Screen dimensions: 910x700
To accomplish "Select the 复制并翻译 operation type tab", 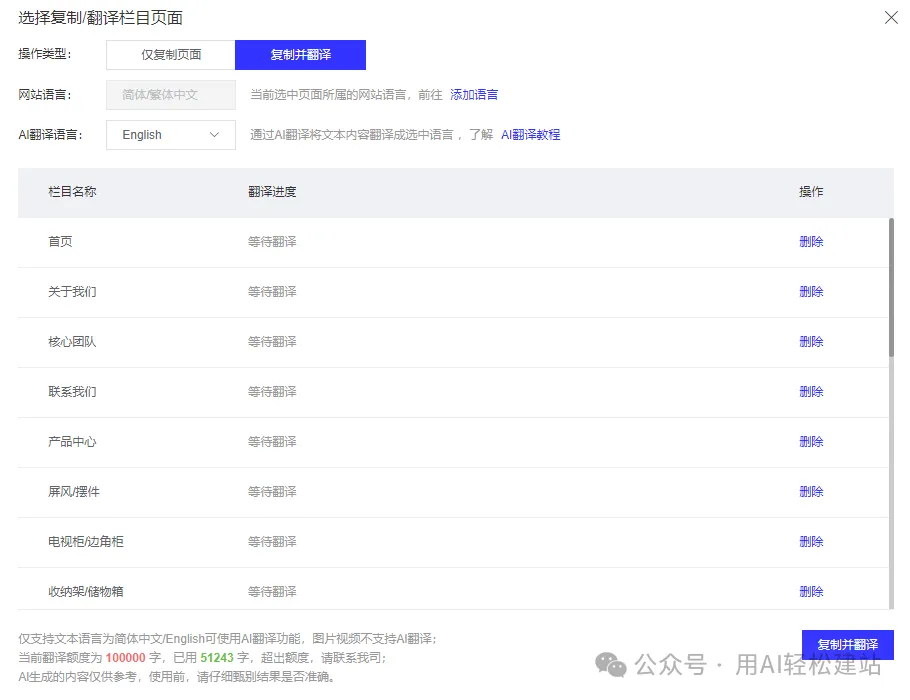I will (300, 55).
